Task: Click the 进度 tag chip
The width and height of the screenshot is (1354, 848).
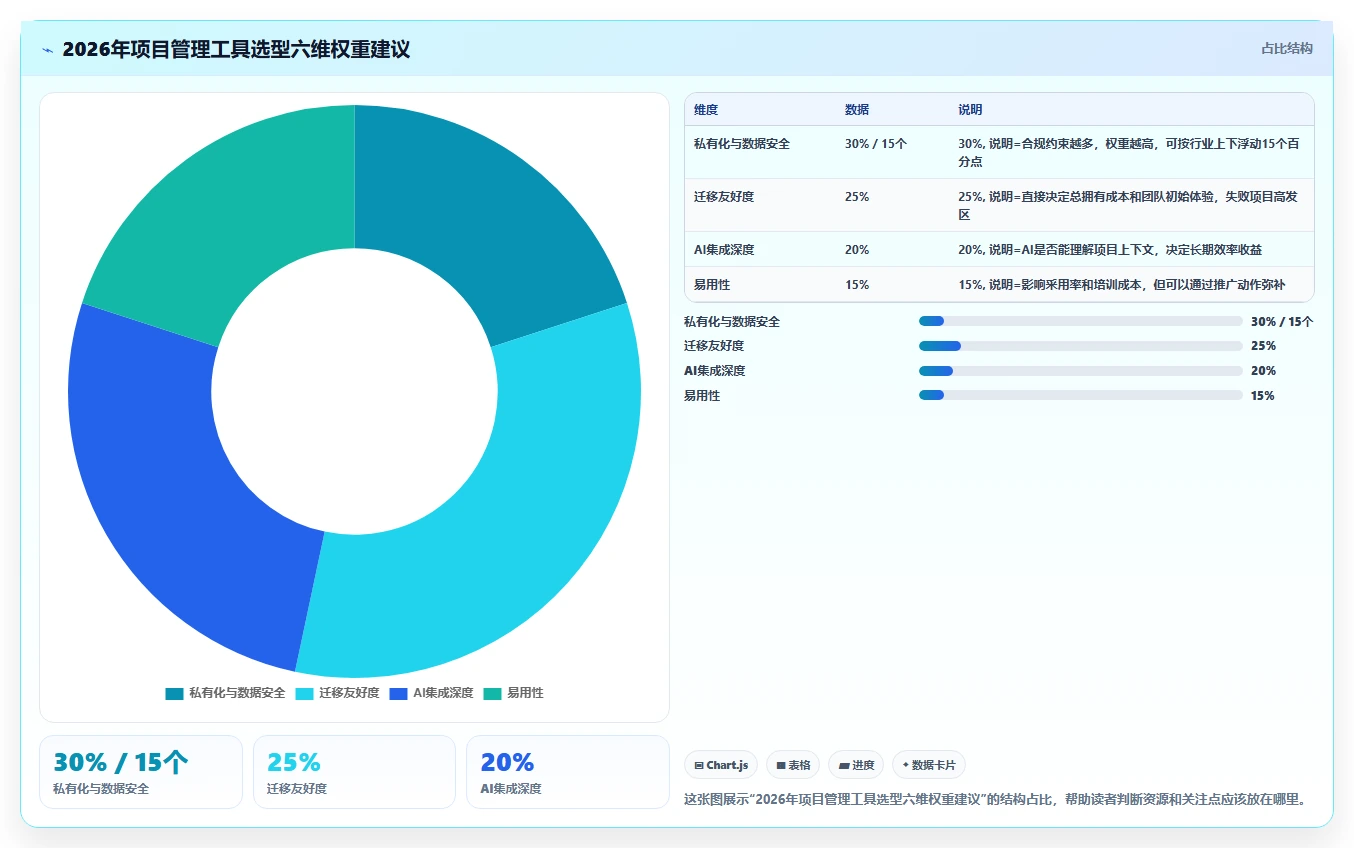Action: point(856,765)
